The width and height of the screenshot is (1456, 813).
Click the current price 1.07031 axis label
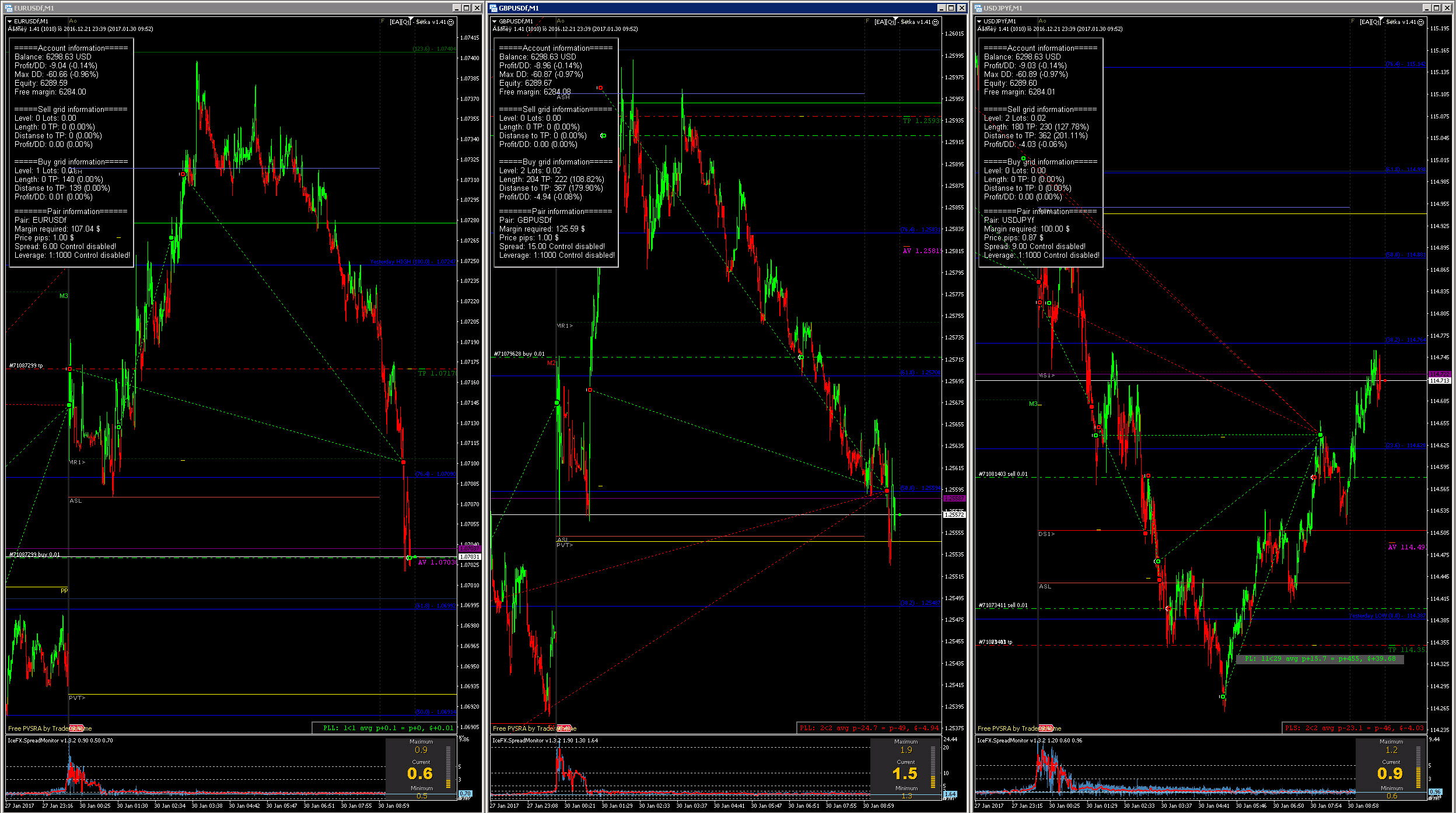tap(470, 556)
